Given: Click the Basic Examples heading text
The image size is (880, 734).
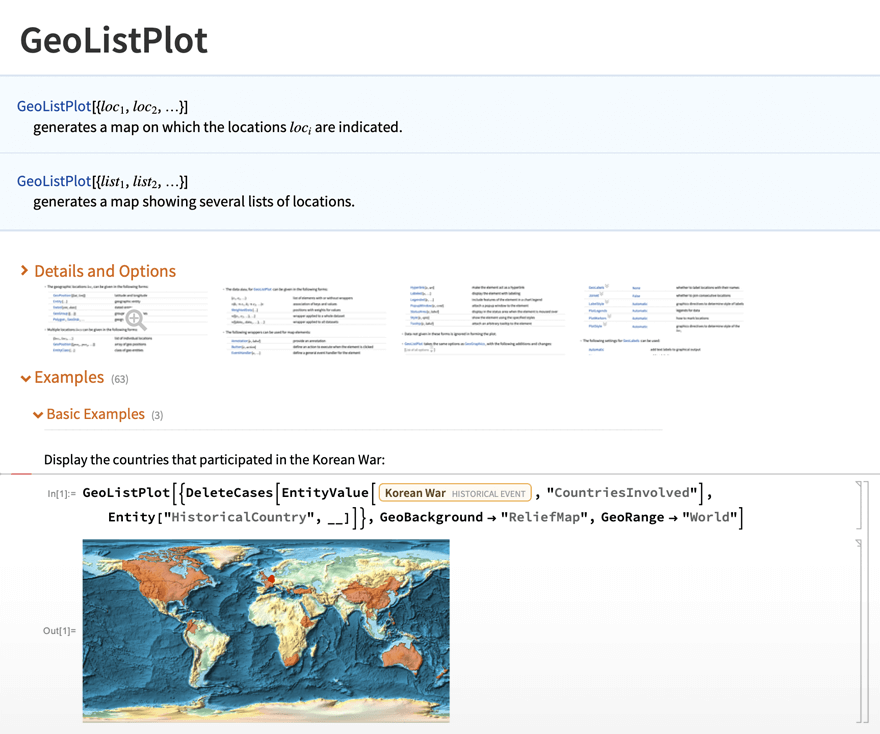Looking at the screenshot, I should click(x=96, y=414).
